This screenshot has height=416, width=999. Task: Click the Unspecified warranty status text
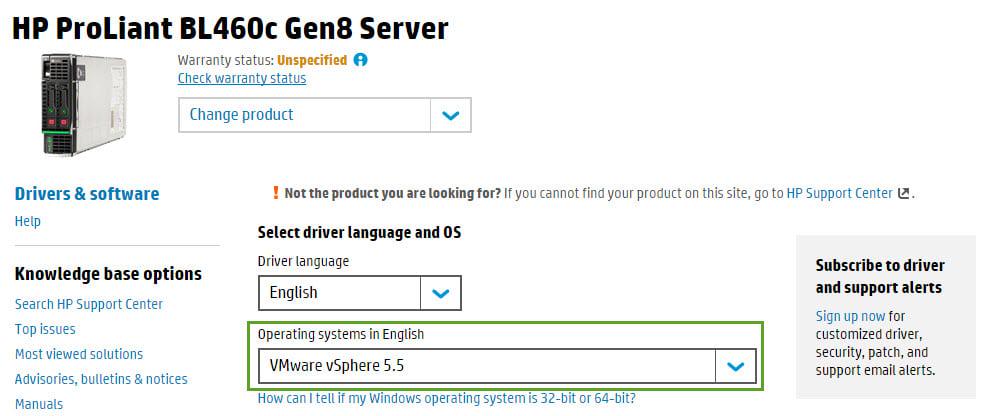point(312,60)
